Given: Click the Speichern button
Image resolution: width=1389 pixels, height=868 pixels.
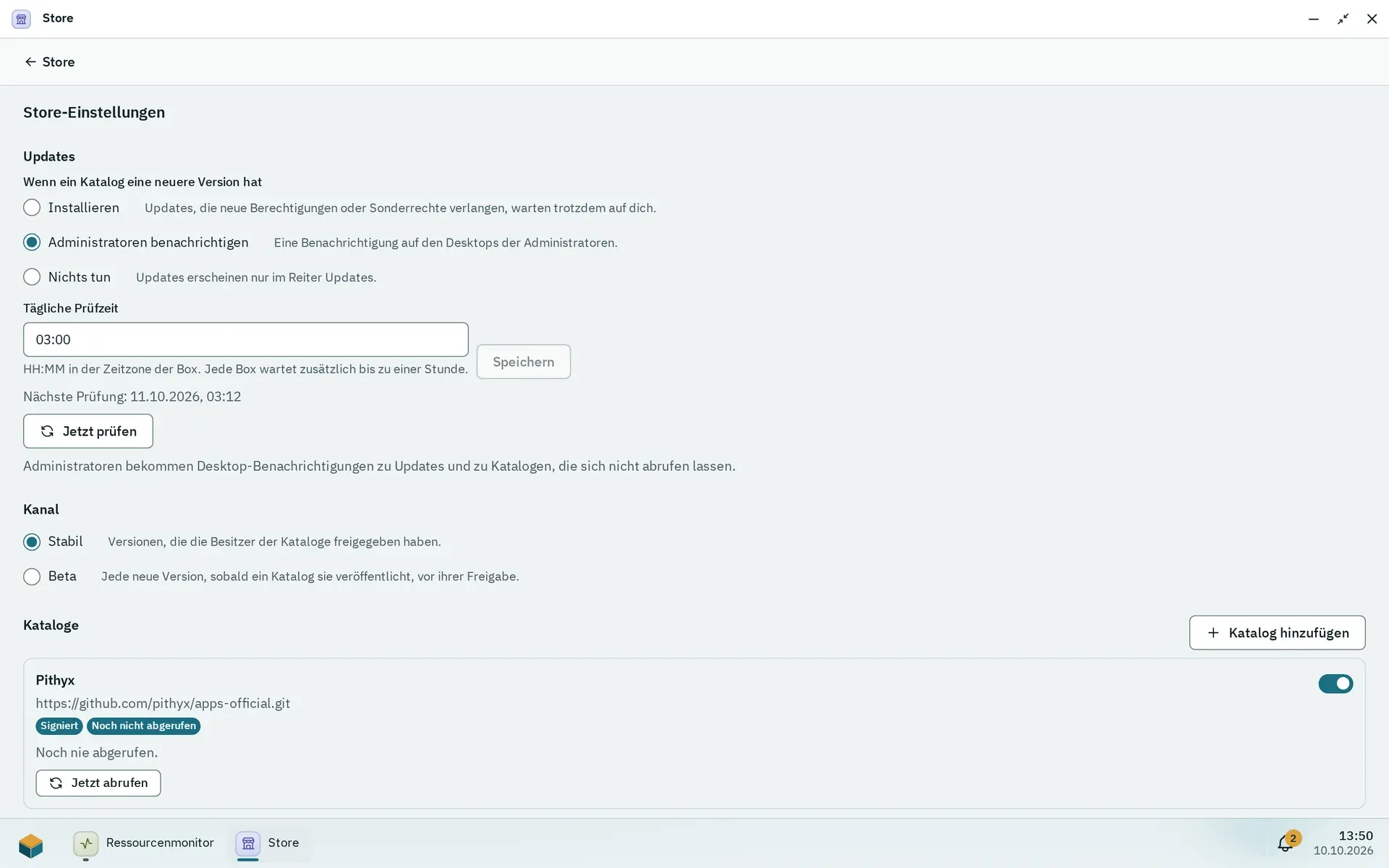Looking at the screenshot, I should [x=524, y=362].
